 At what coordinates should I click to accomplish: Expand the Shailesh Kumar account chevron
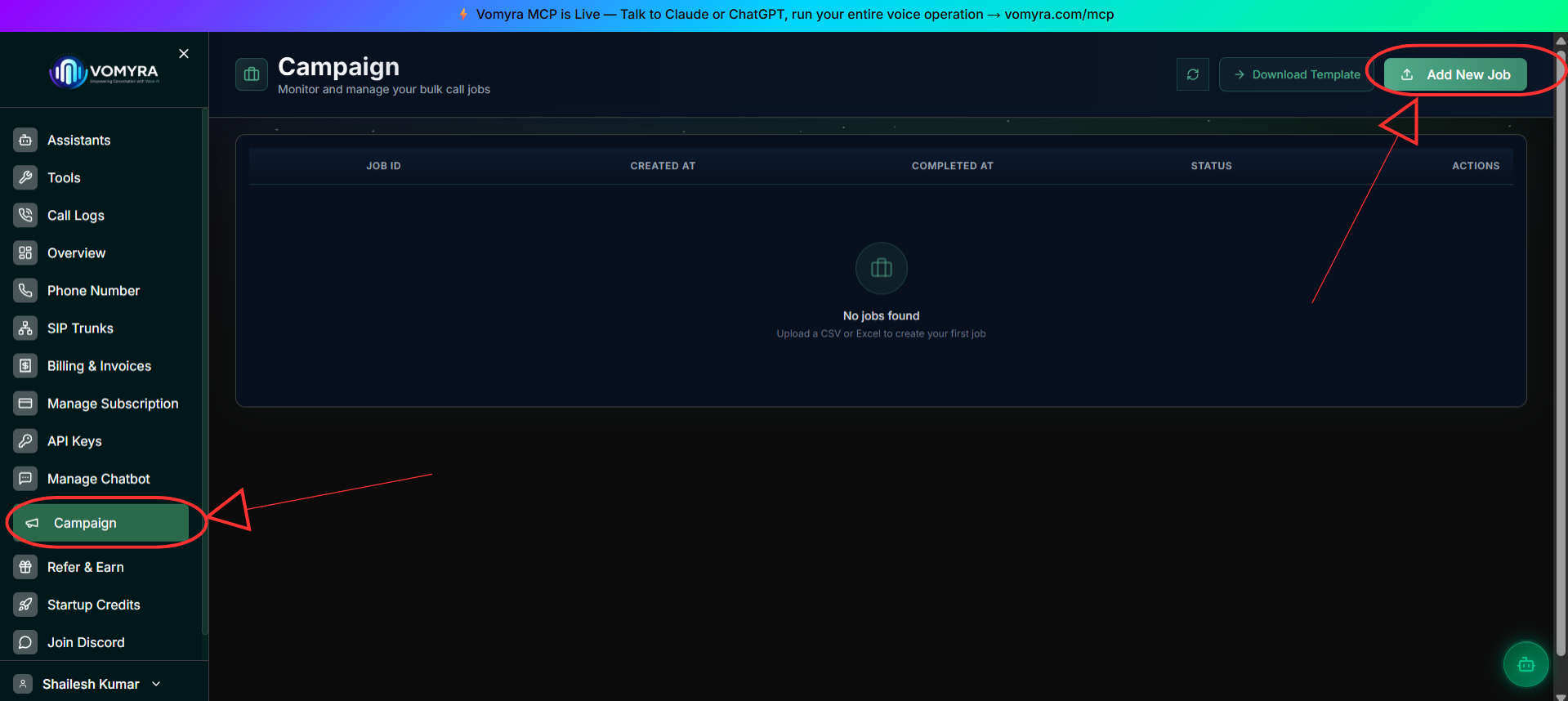156,684
